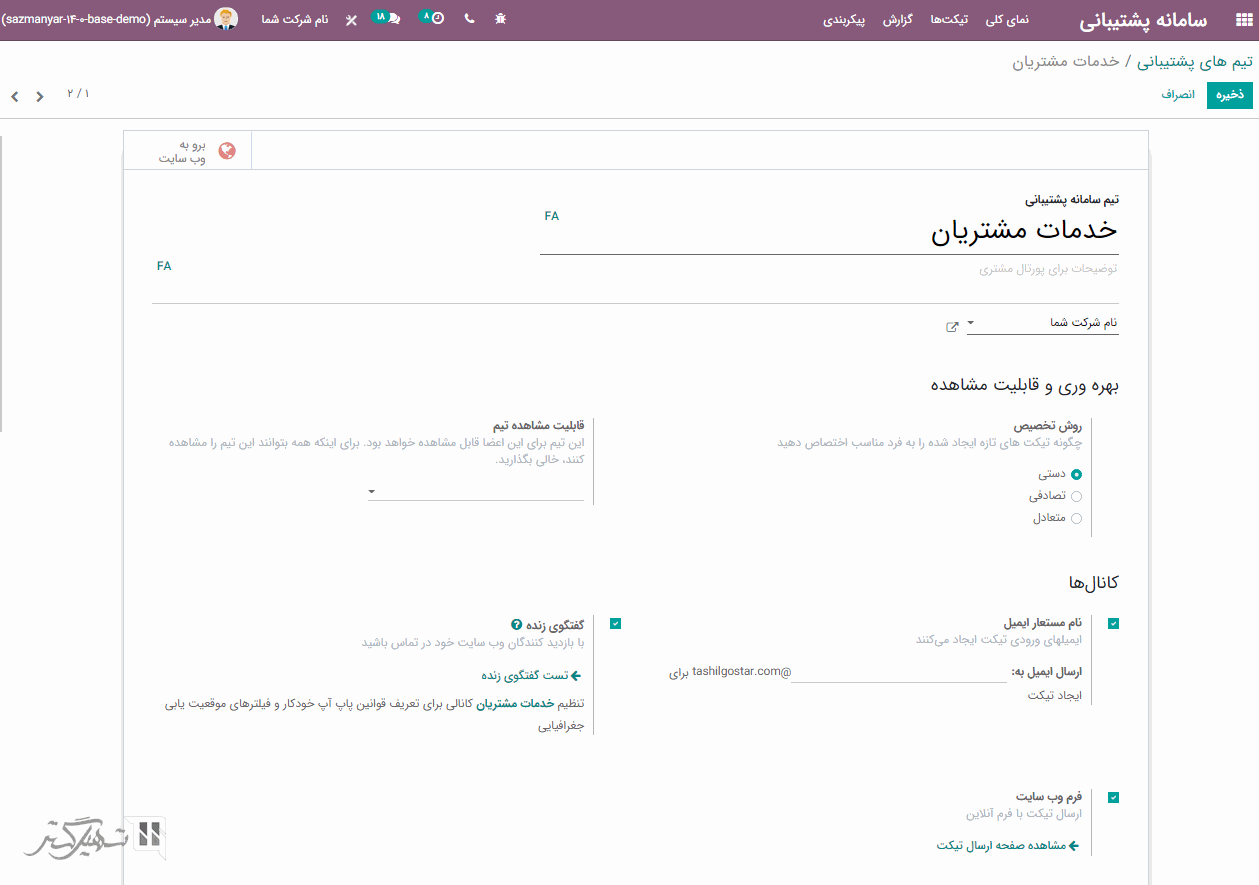
Task: Select the متعادل assignment radio option
Action: pyautogui.click(x=1076, y=518)
